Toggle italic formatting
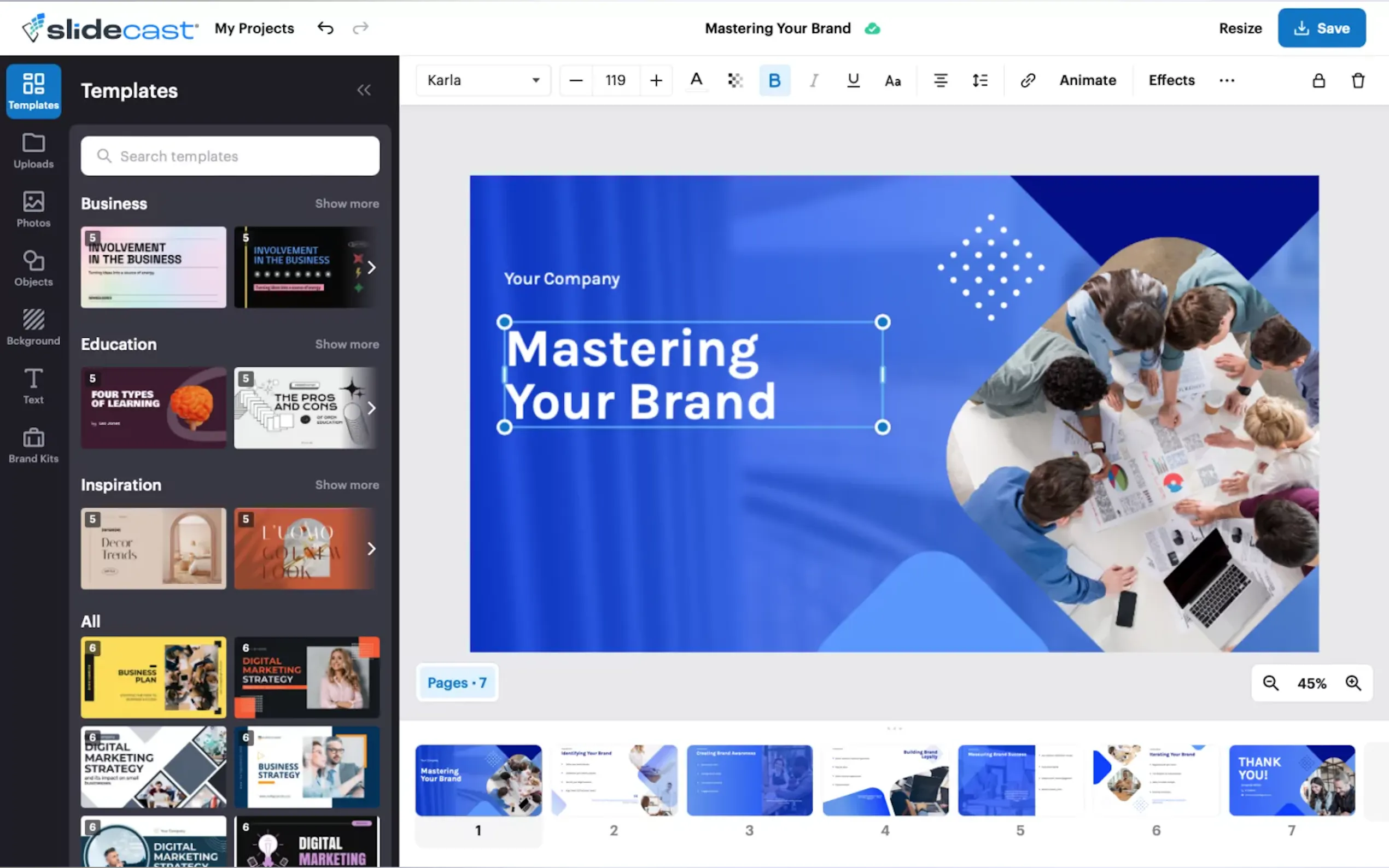Screen dimensions: 1389x868 (814, 80)
